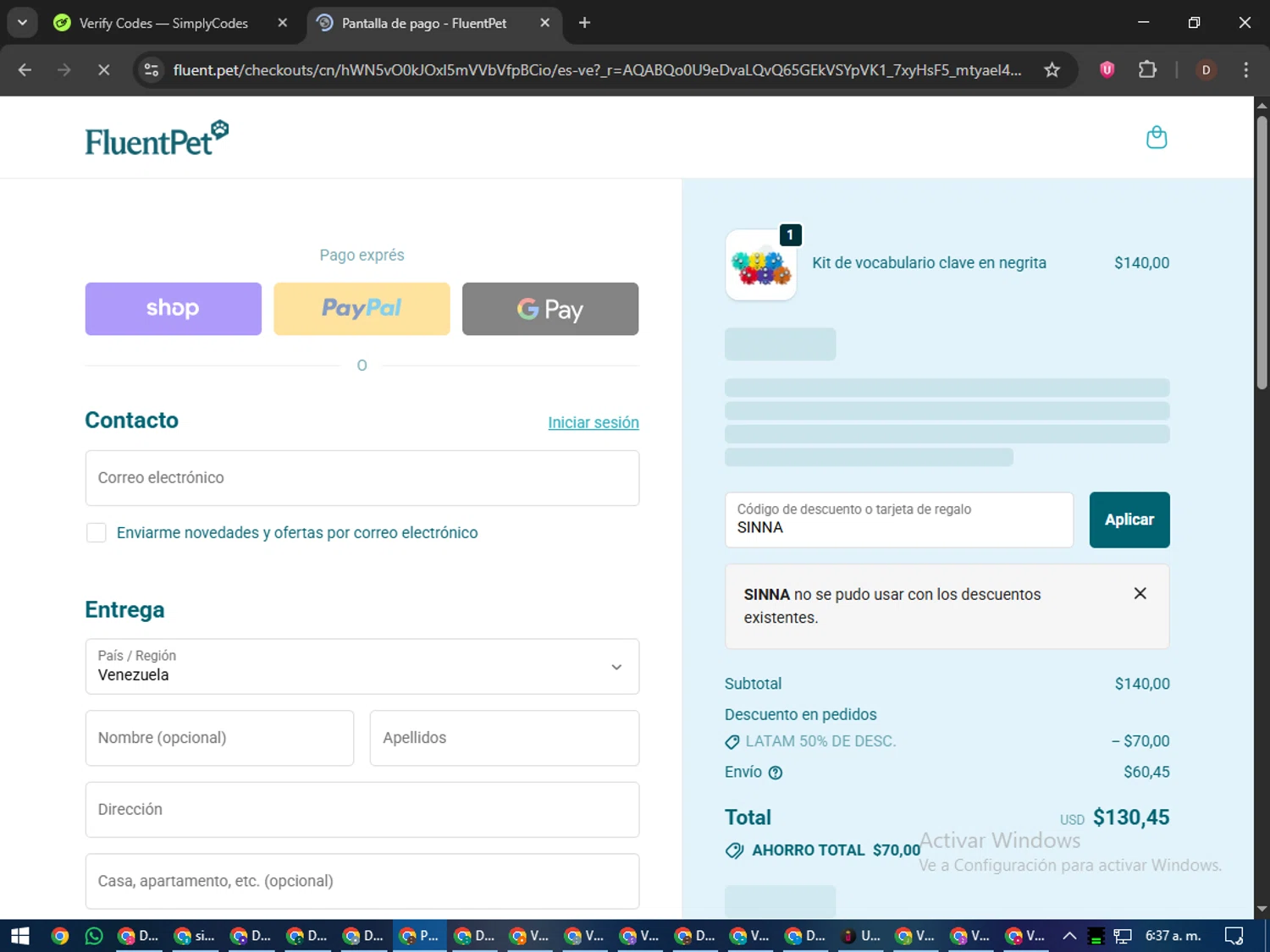Screen dimensions: 1270x952
Task: Click the Aplicar discount button
Action: coord(1129,520)
